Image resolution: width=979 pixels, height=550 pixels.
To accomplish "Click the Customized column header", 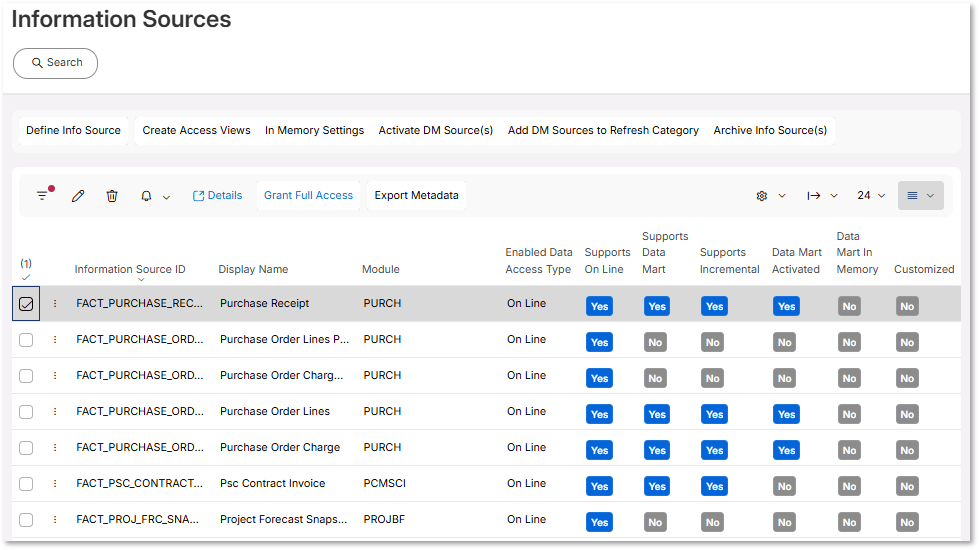I will (x=924, y=269).
